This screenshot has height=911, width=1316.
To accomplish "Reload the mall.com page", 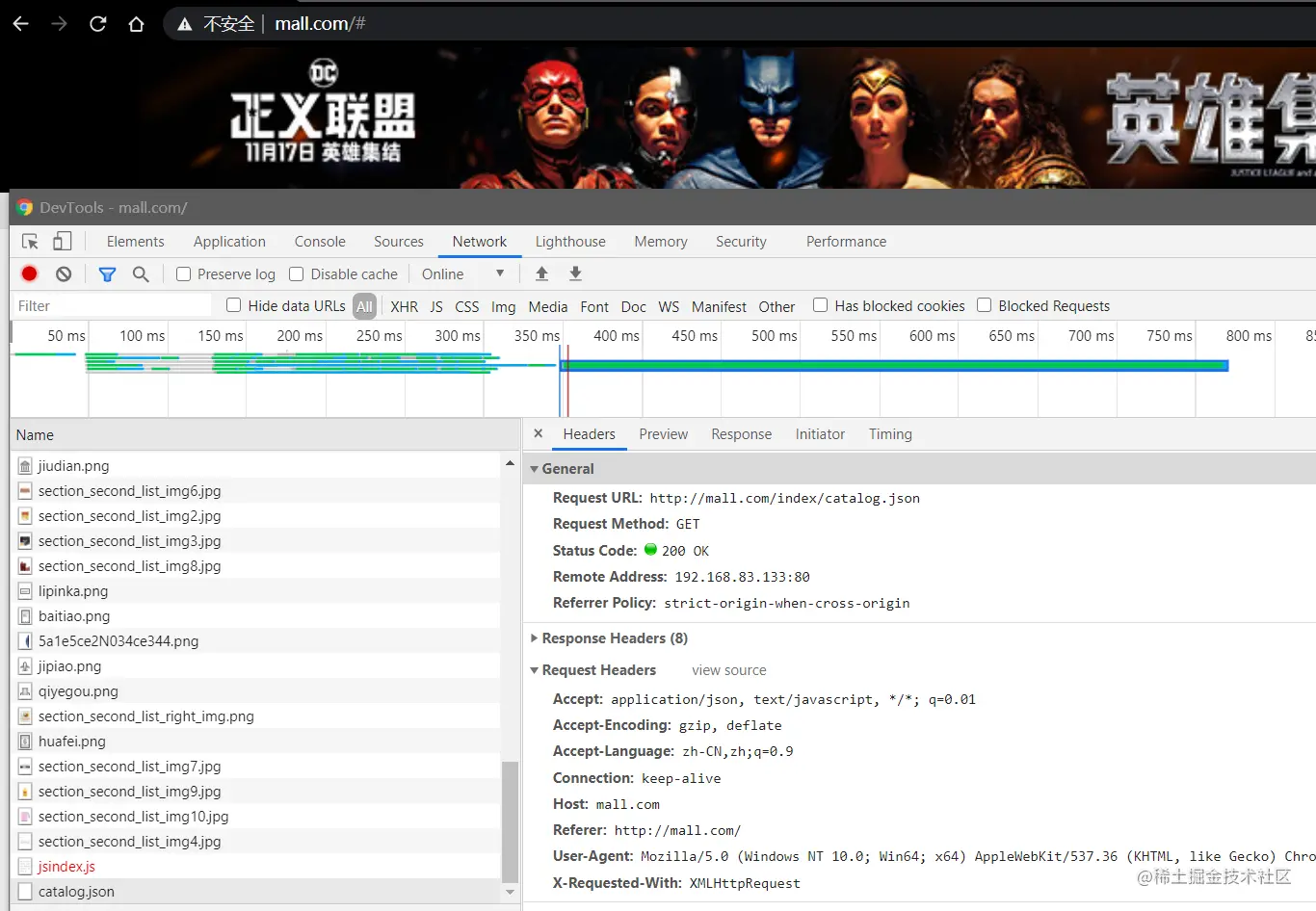I will [98, 23].
